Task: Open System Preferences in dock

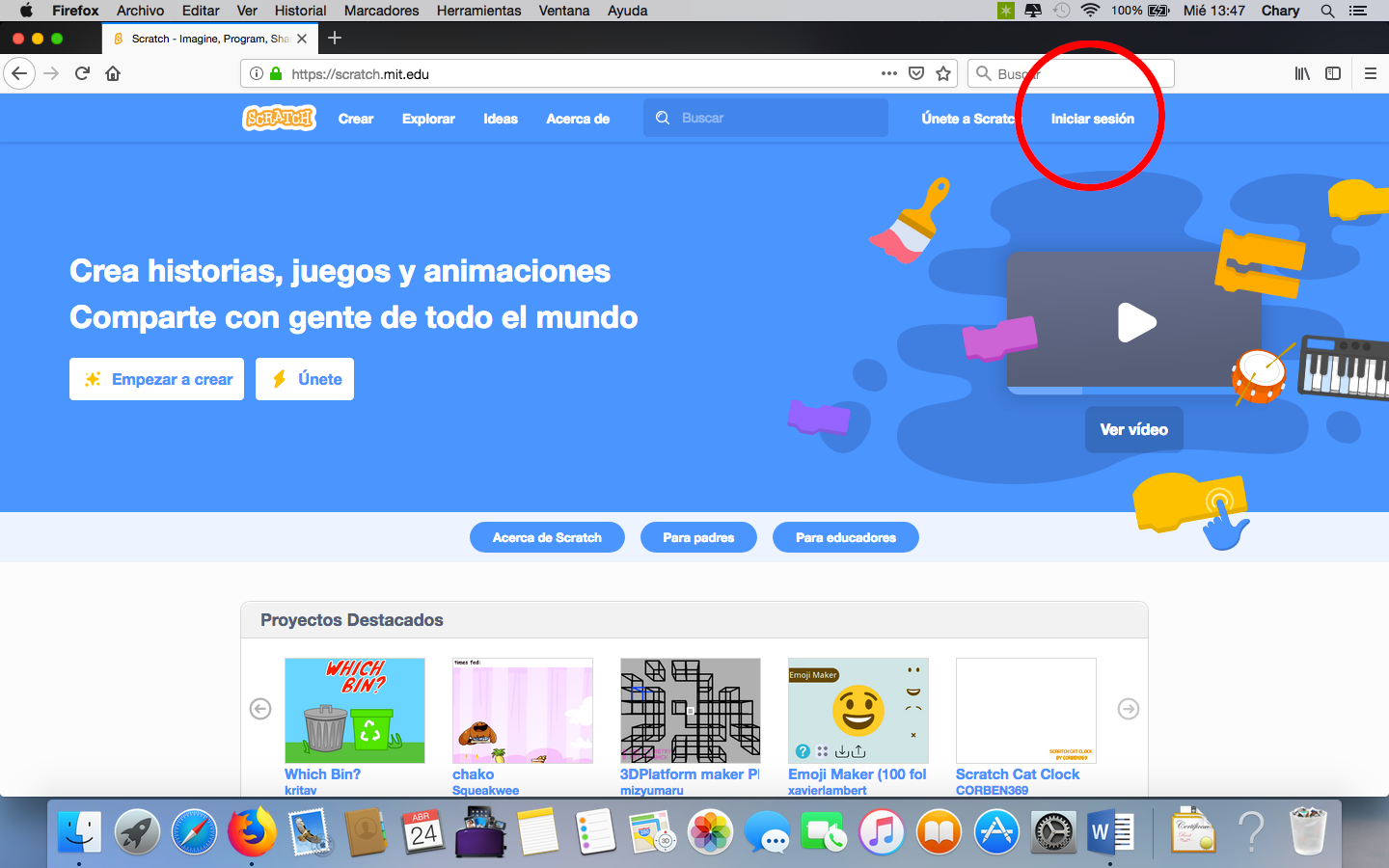Action: tap(1053, 831)
